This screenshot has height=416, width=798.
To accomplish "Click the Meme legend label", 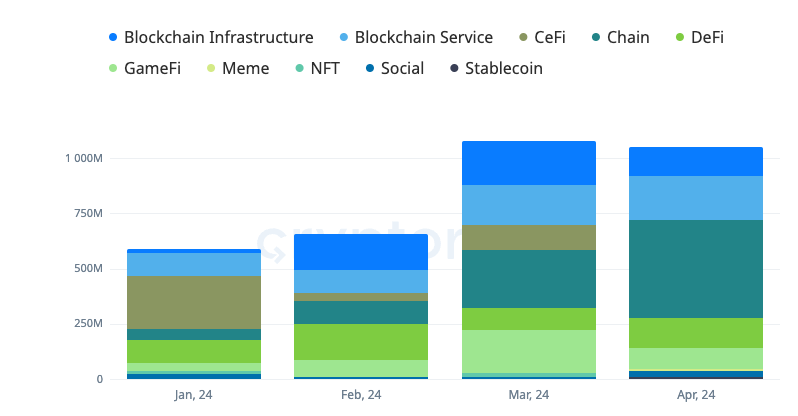I will click(245, 69).
